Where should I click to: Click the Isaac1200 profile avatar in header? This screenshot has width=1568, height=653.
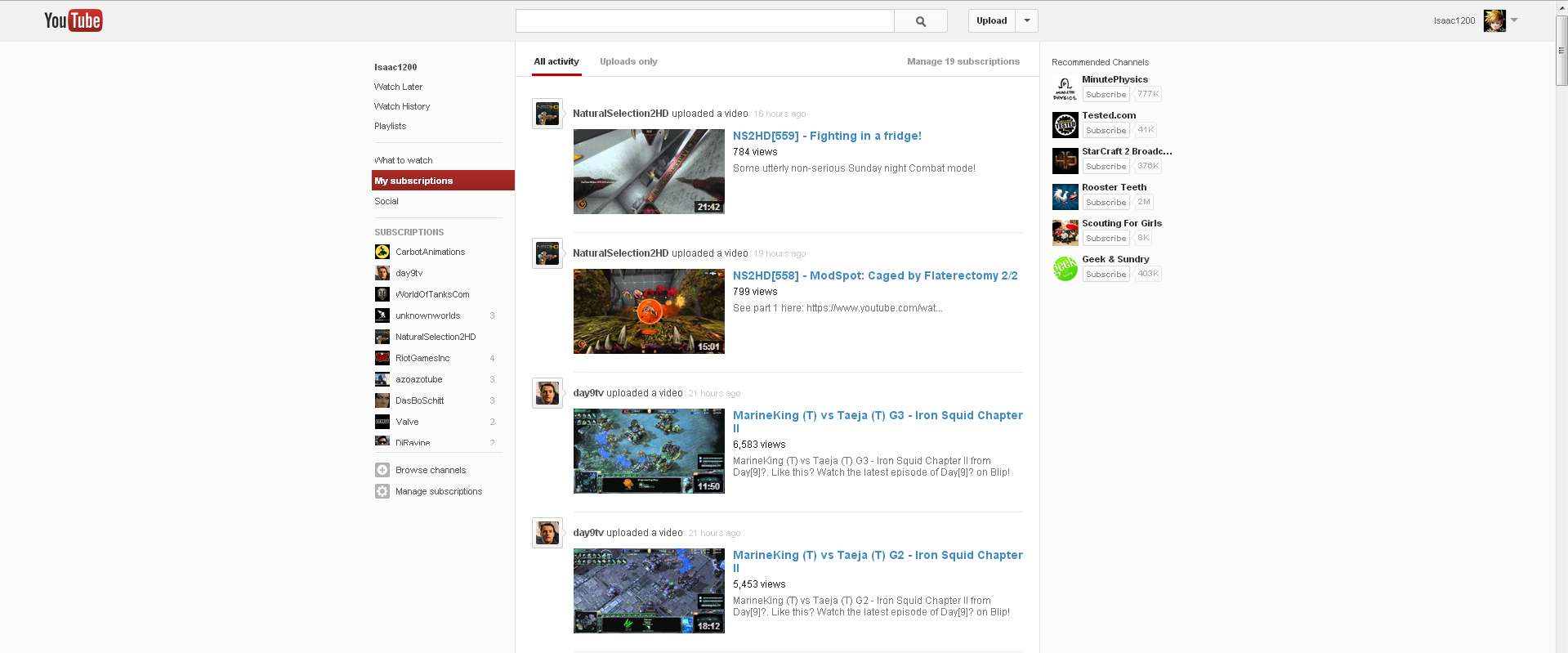tap(1494, 20)
